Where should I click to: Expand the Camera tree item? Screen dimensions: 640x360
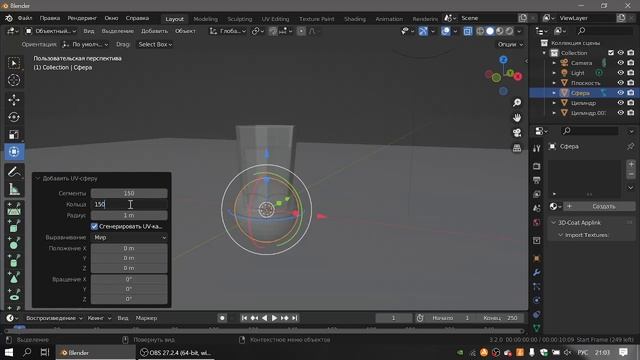[x=554, y=63]
